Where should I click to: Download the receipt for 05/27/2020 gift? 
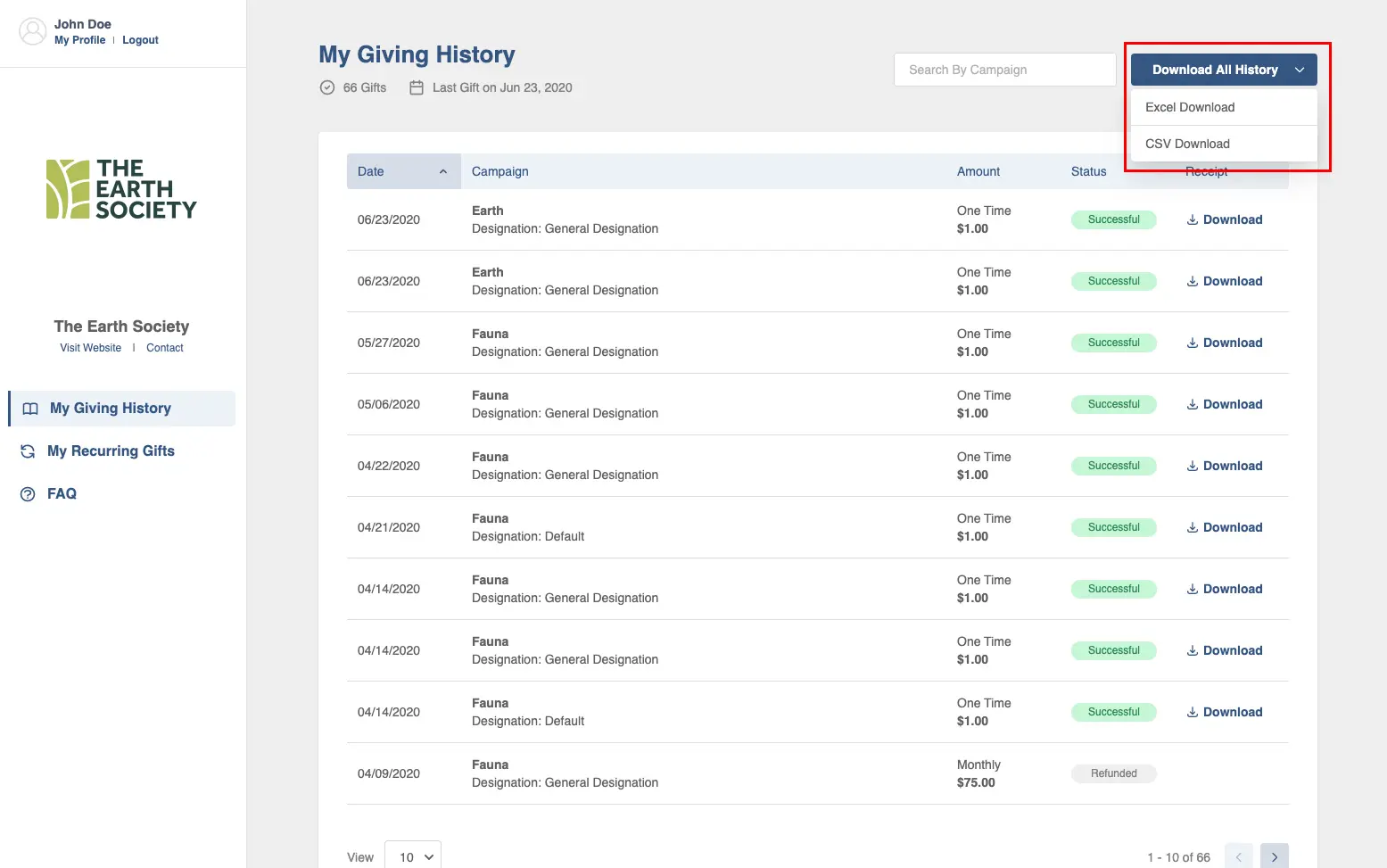[x=1224, y=343]
